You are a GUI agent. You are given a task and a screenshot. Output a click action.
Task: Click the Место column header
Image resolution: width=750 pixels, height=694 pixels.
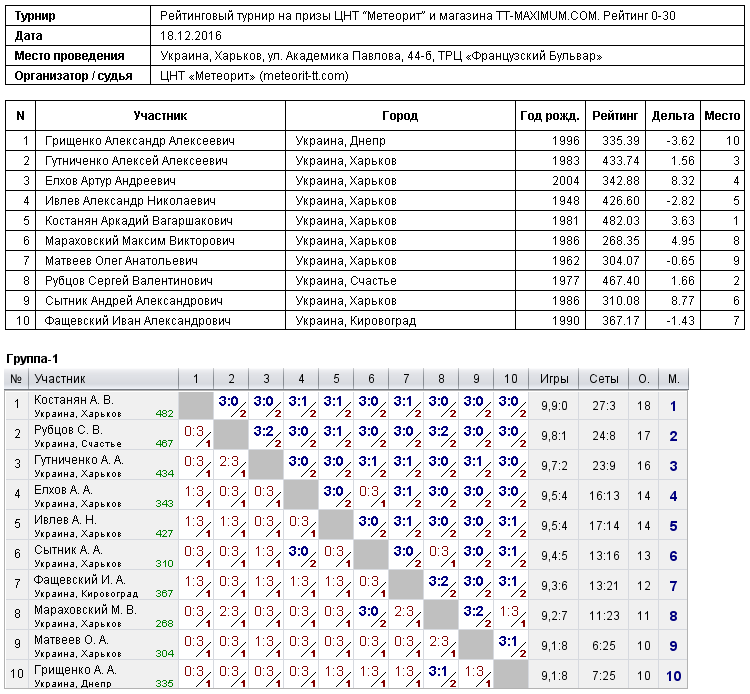click(x=722, y=116)
